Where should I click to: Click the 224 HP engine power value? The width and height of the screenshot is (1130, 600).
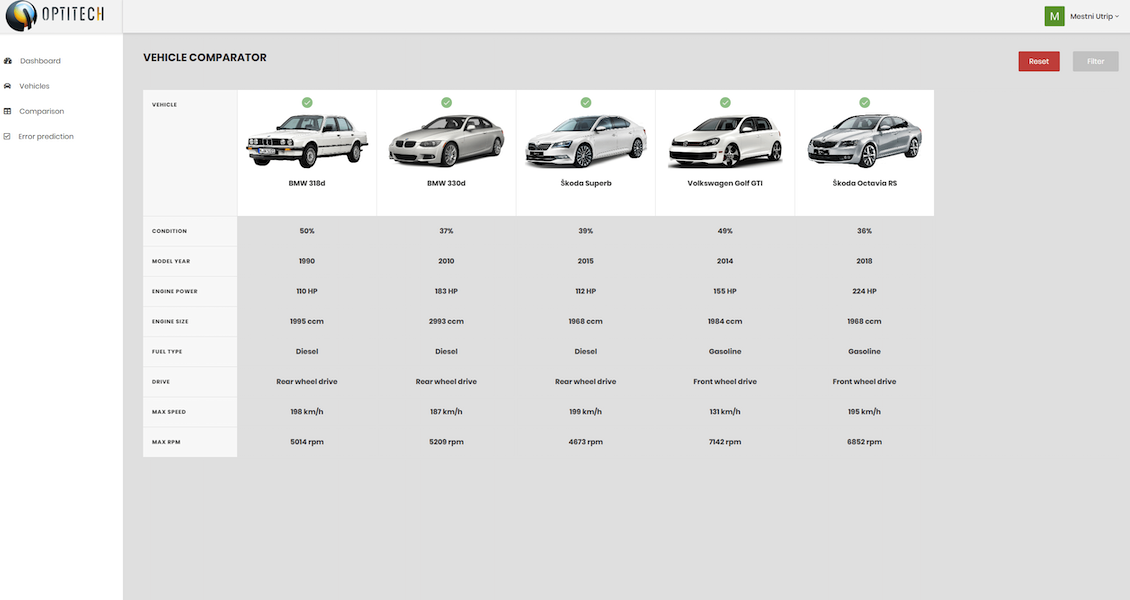[x=865, y=292]
